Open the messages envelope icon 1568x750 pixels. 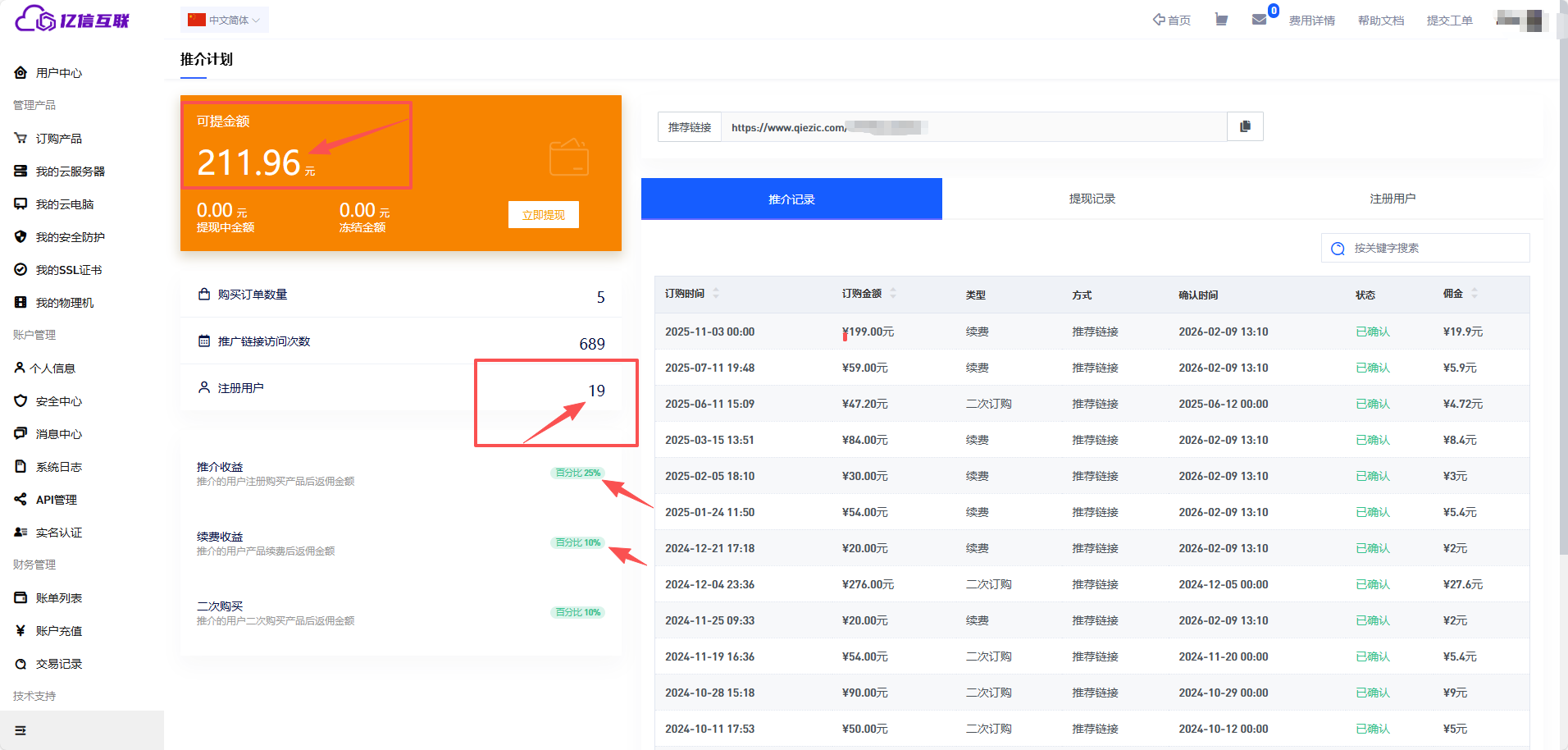point(1259,20)
